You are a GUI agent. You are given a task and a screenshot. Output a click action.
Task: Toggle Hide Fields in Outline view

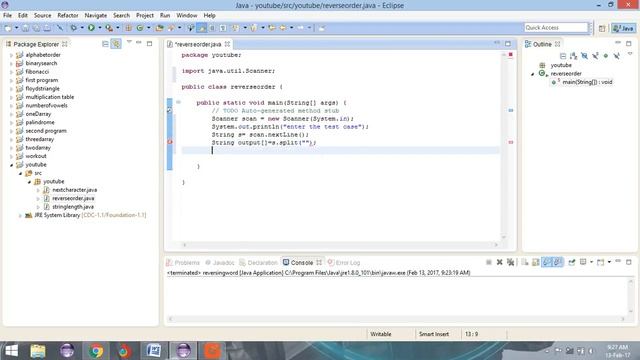pyautogui.click(x=584, y=56)
